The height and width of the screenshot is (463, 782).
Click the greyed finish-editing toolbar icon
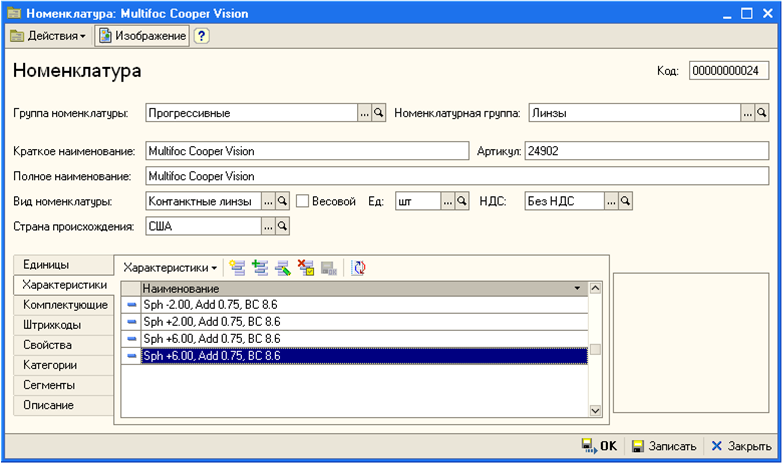click(329, 268)
